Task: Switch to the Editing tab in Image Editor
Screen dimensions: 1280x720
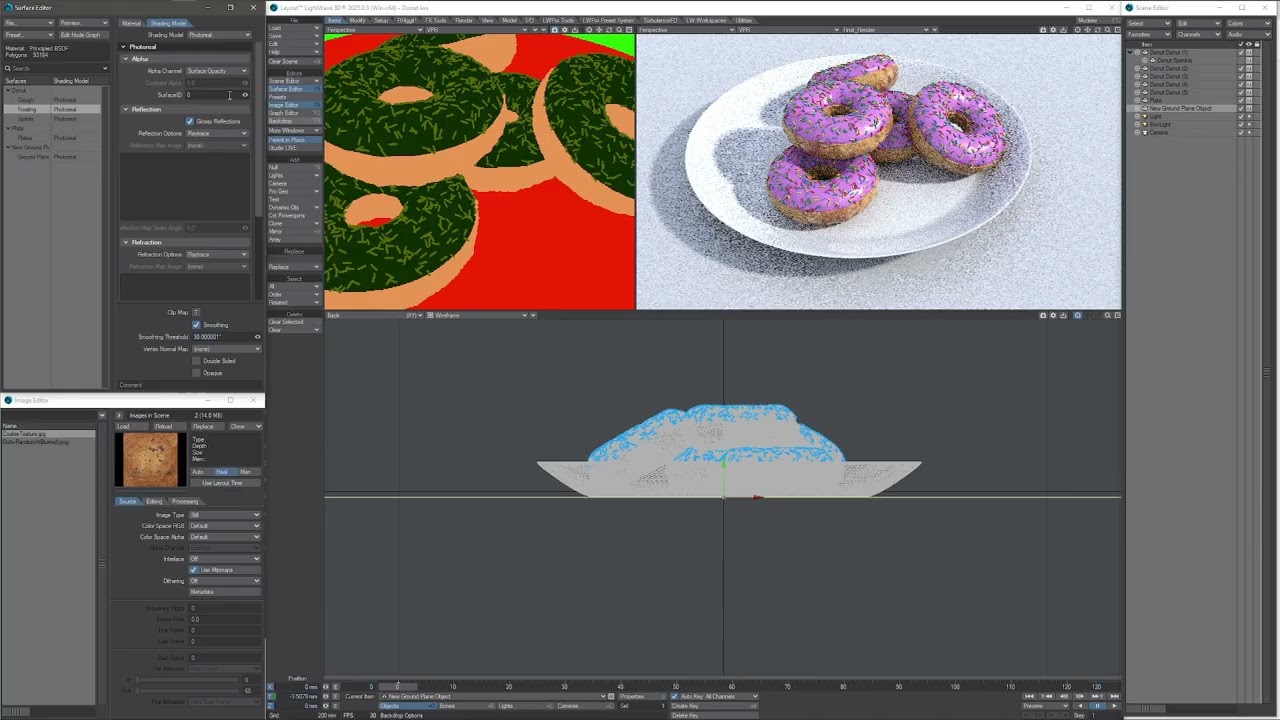Action: click(154, 501)
